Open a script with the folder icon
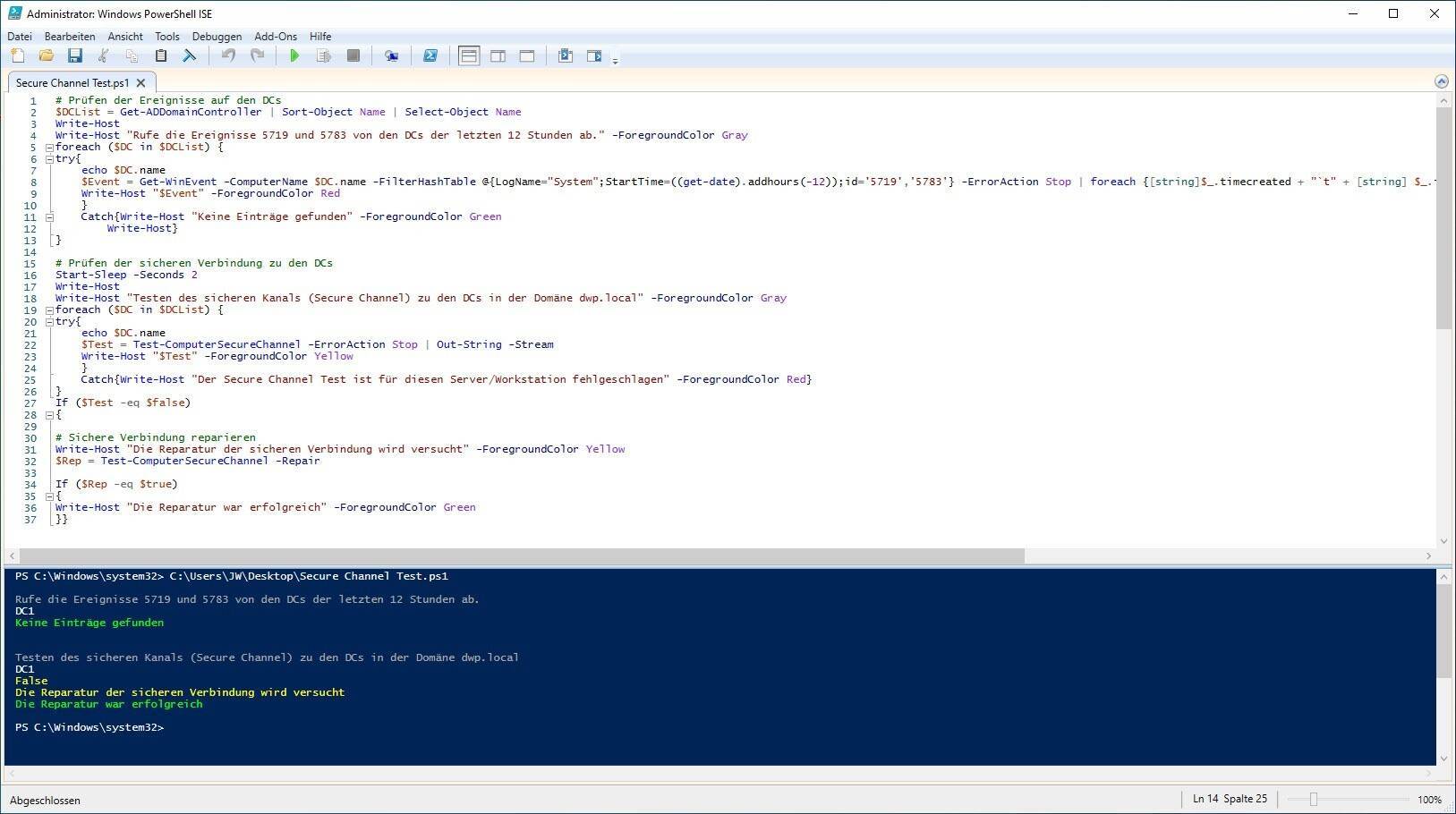 click(x=46, y=56)
